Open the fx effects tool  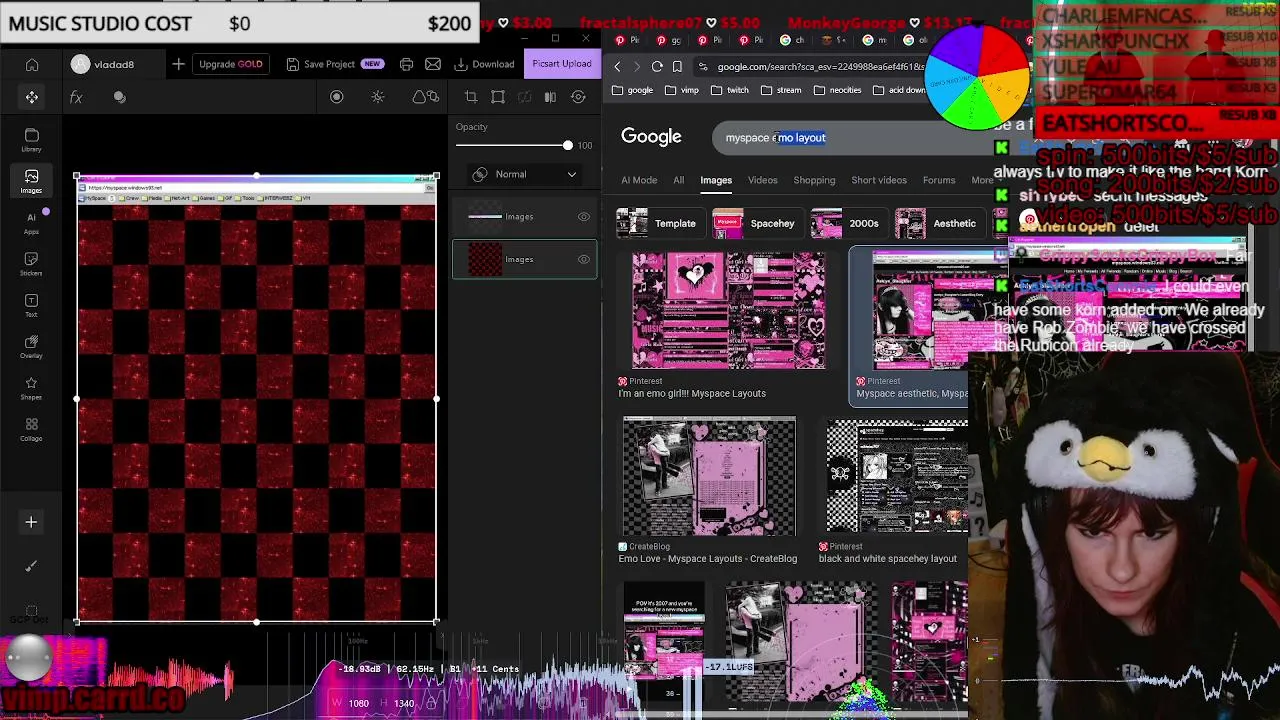[x=76, y=97]
